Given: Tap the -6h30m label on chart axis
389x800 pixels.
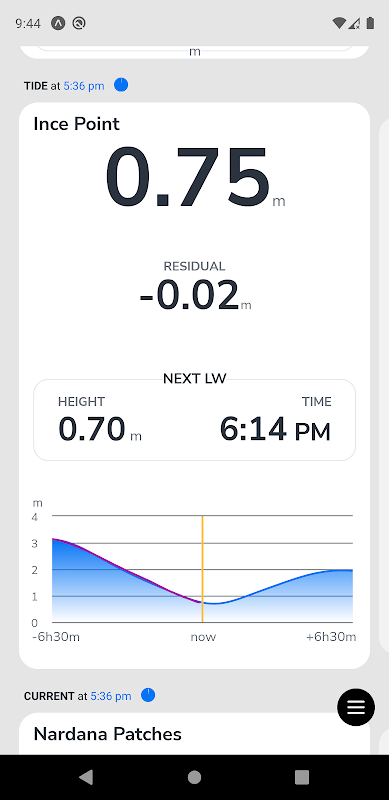Looking at the screenshot, I should pos(56,637).
